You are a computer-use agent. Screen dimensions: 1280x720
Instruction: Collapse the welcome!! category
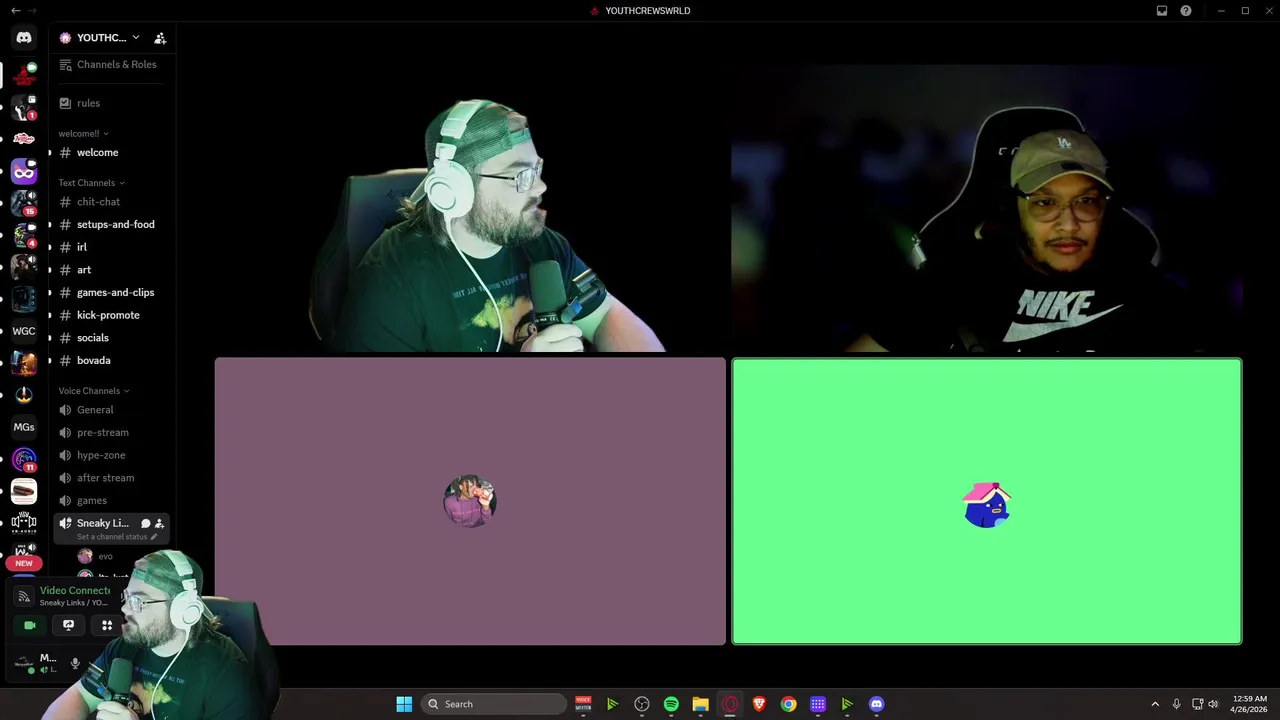pos(83,133)
